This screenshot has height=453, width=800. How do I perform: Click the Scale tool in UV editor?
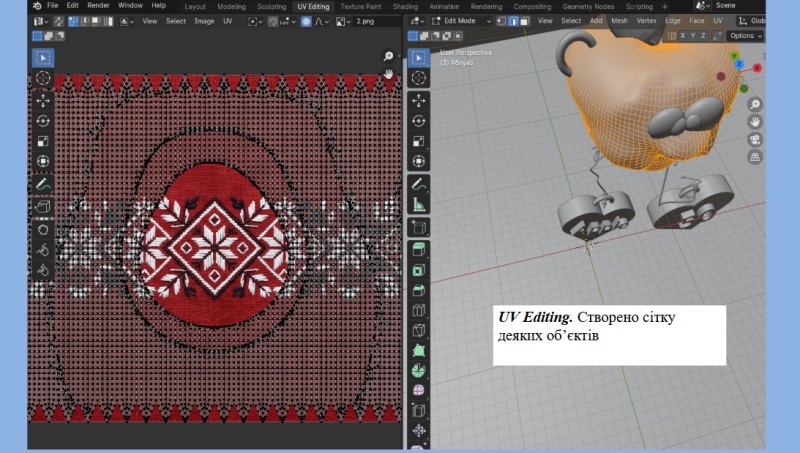tap(44, 141)
